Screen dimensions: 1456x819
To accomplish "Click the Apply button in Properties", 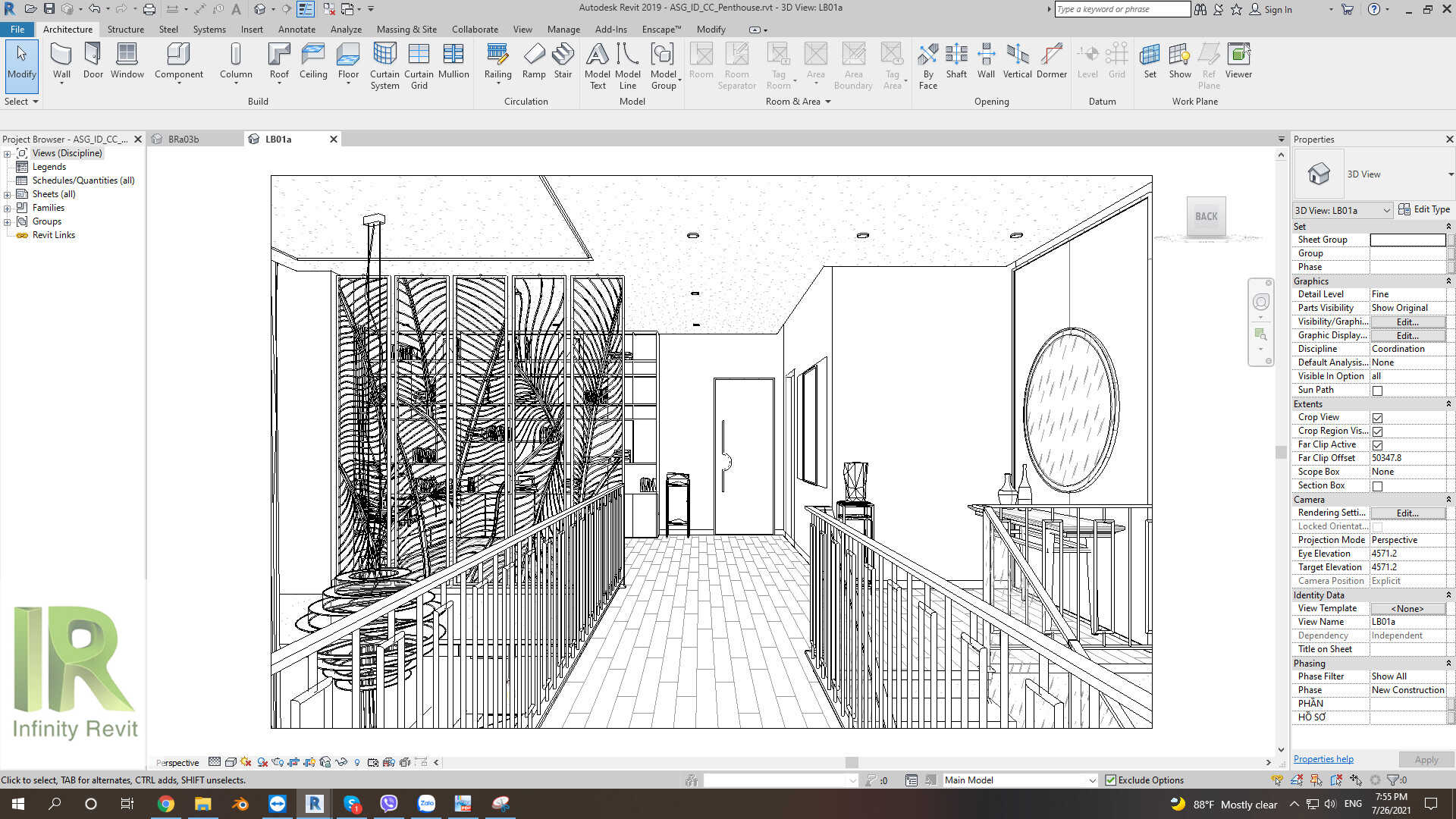I will [x=1425, y=758].
